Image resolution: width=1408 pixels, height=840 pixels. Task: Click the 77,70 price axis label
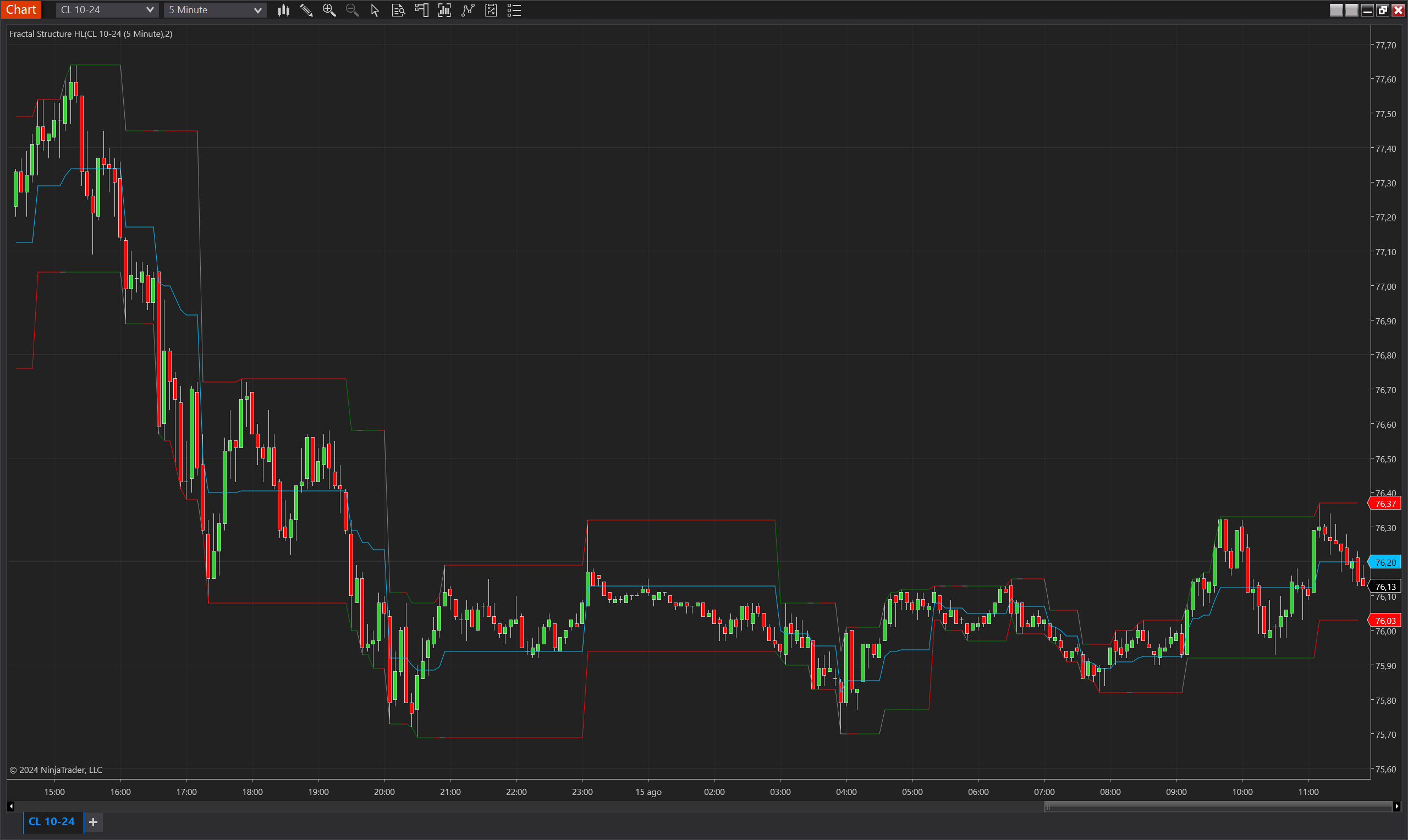tap(1385, 45)
